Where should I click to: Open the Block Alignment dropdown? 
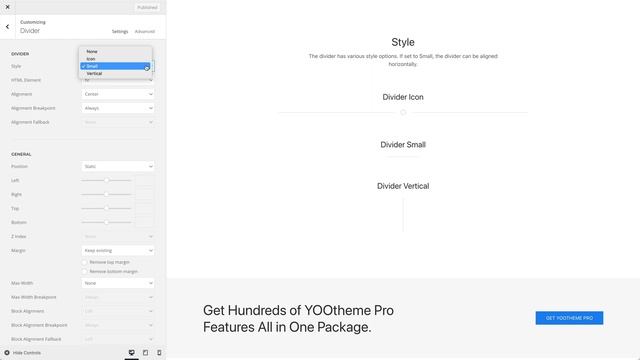(x=118, y=311)
